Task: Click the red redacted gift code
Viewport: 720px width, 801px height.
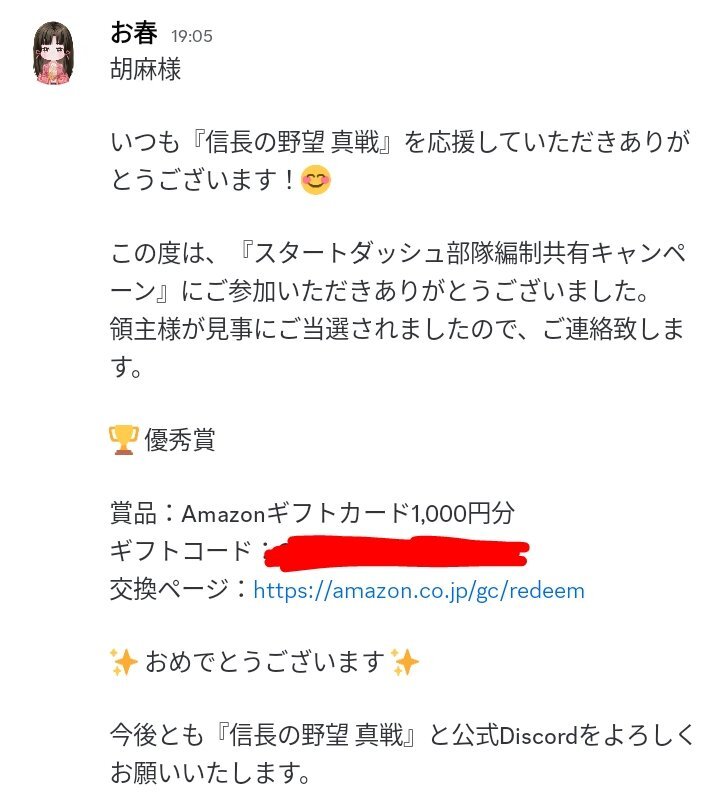Action: click(x=397, y=553)
